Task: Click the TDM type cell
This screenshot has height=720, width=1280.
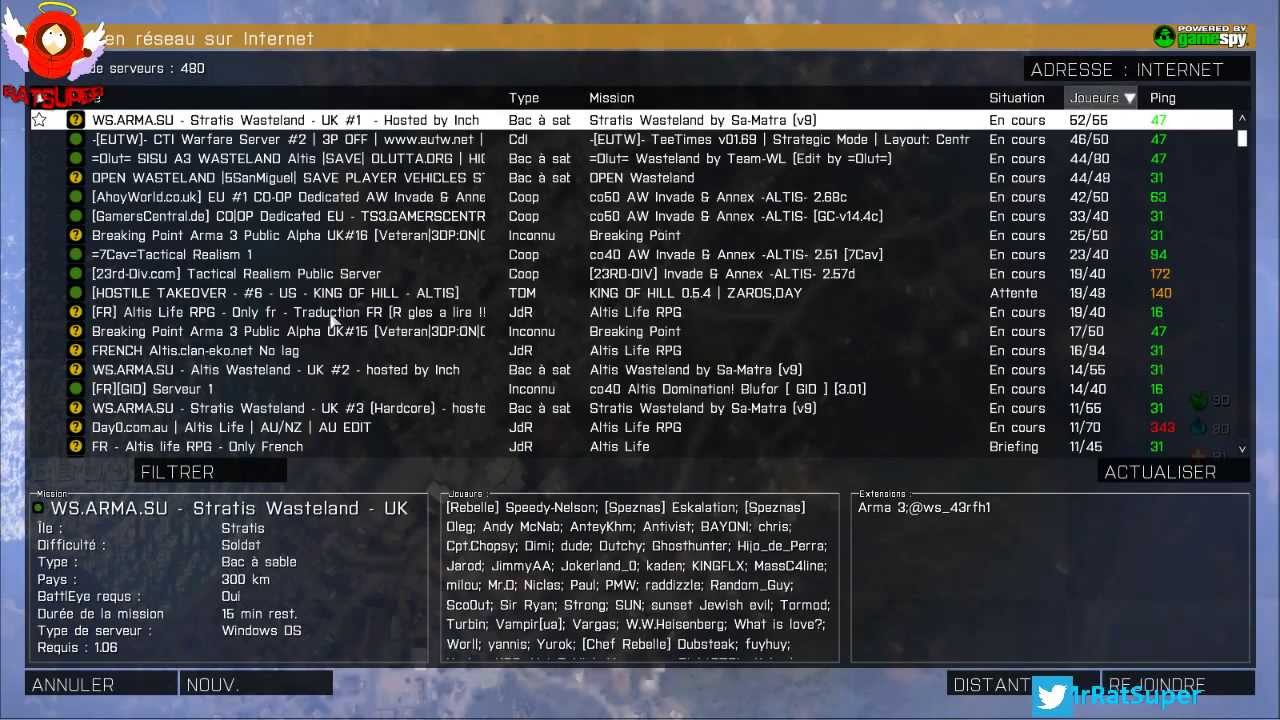Action: [522, 293]
